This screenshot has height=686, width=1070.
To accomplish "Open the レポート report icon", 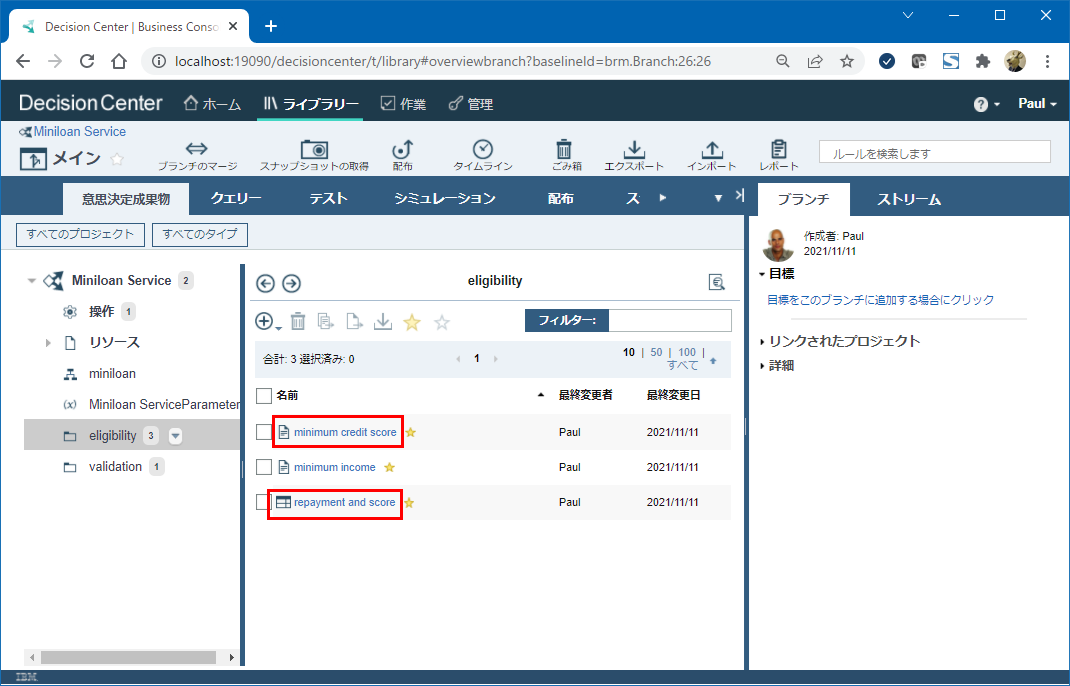I will point(779,149).
